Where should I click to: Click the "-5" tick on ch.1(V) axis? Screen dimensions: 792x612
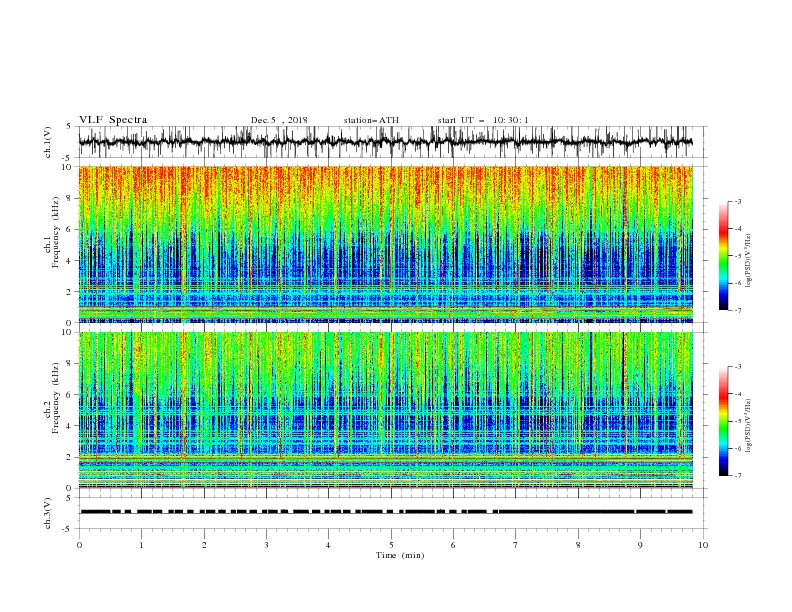[x=67, y=158]
